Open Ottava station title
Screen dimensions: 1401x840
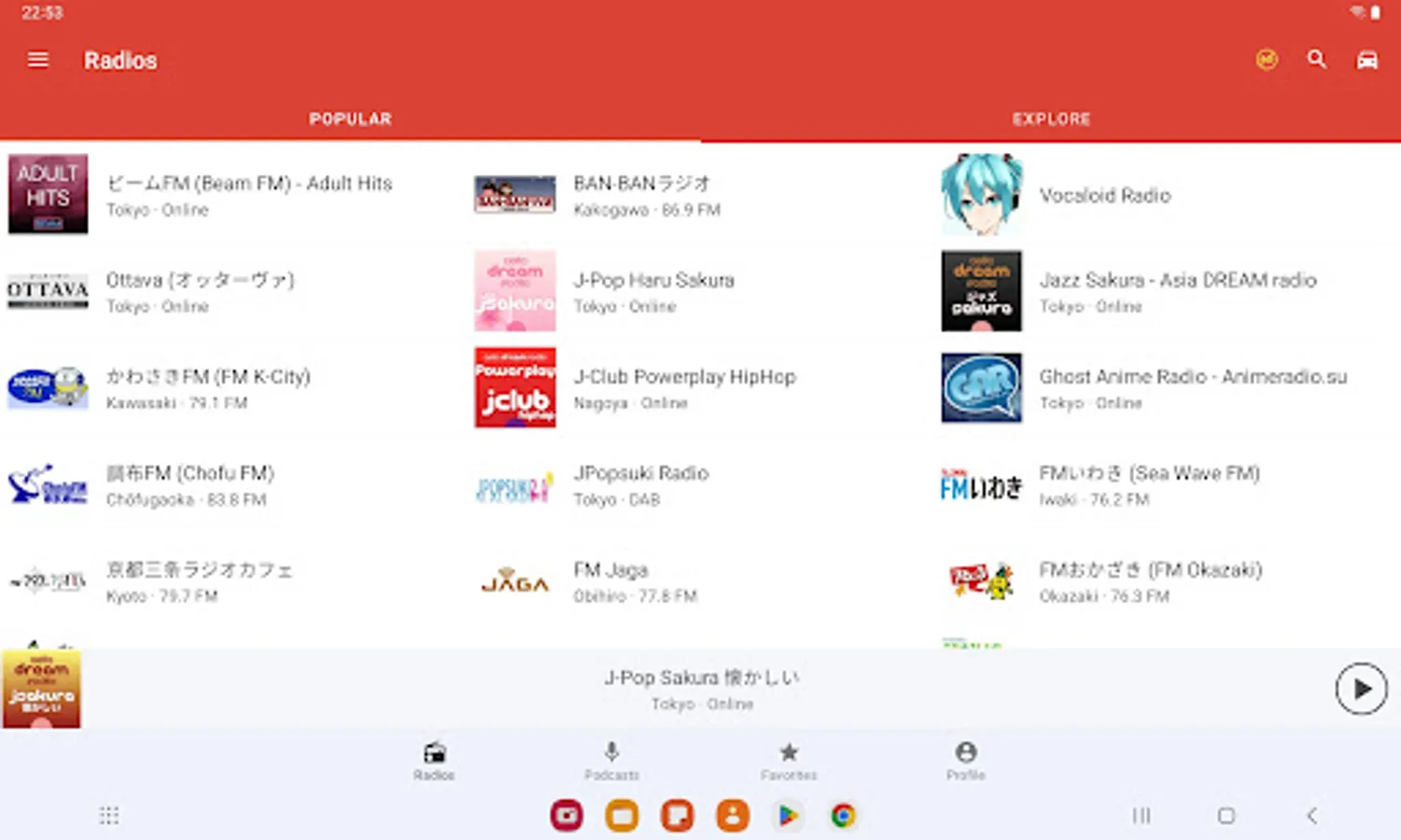click(x=200, y=280)
